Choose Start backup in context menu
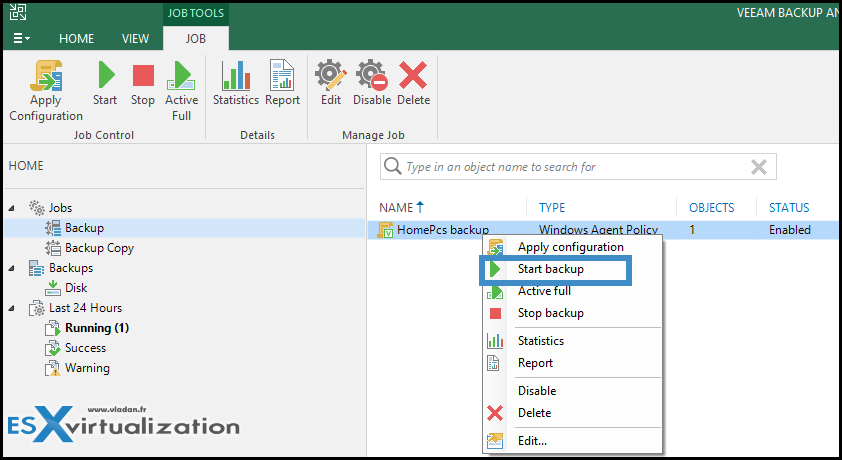Viewport: 842px width, 460px height. pyautogui.click(x=550, y=269)
